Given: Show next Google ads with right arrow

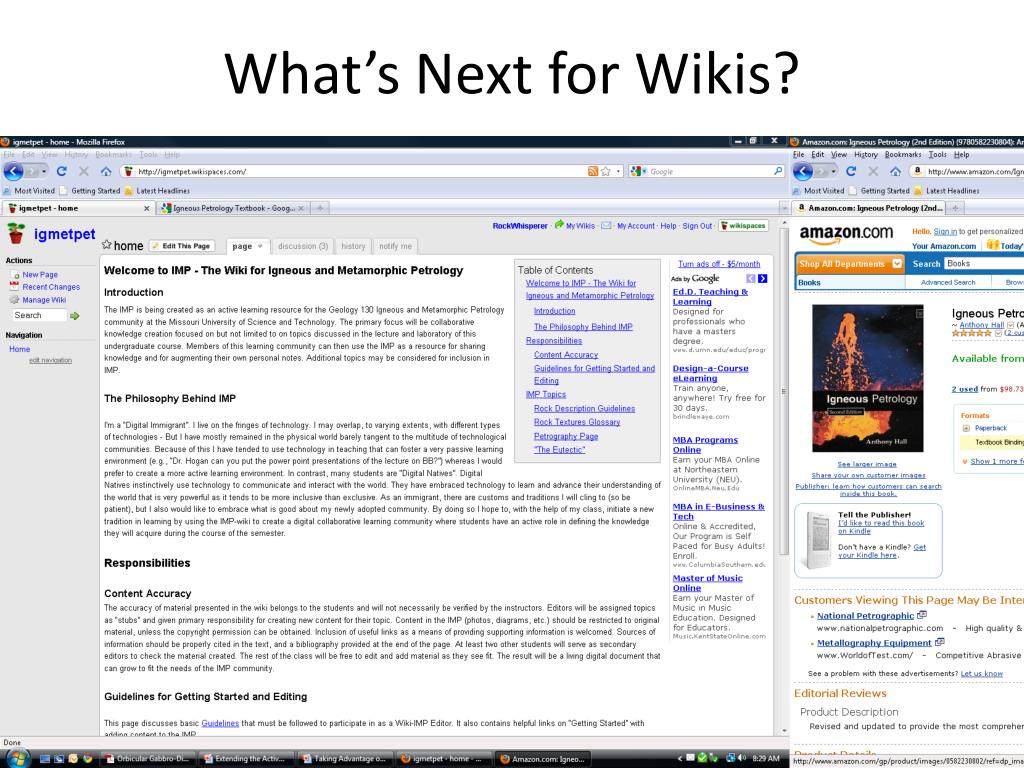Looking at the screenshot, I should (763, 279).
